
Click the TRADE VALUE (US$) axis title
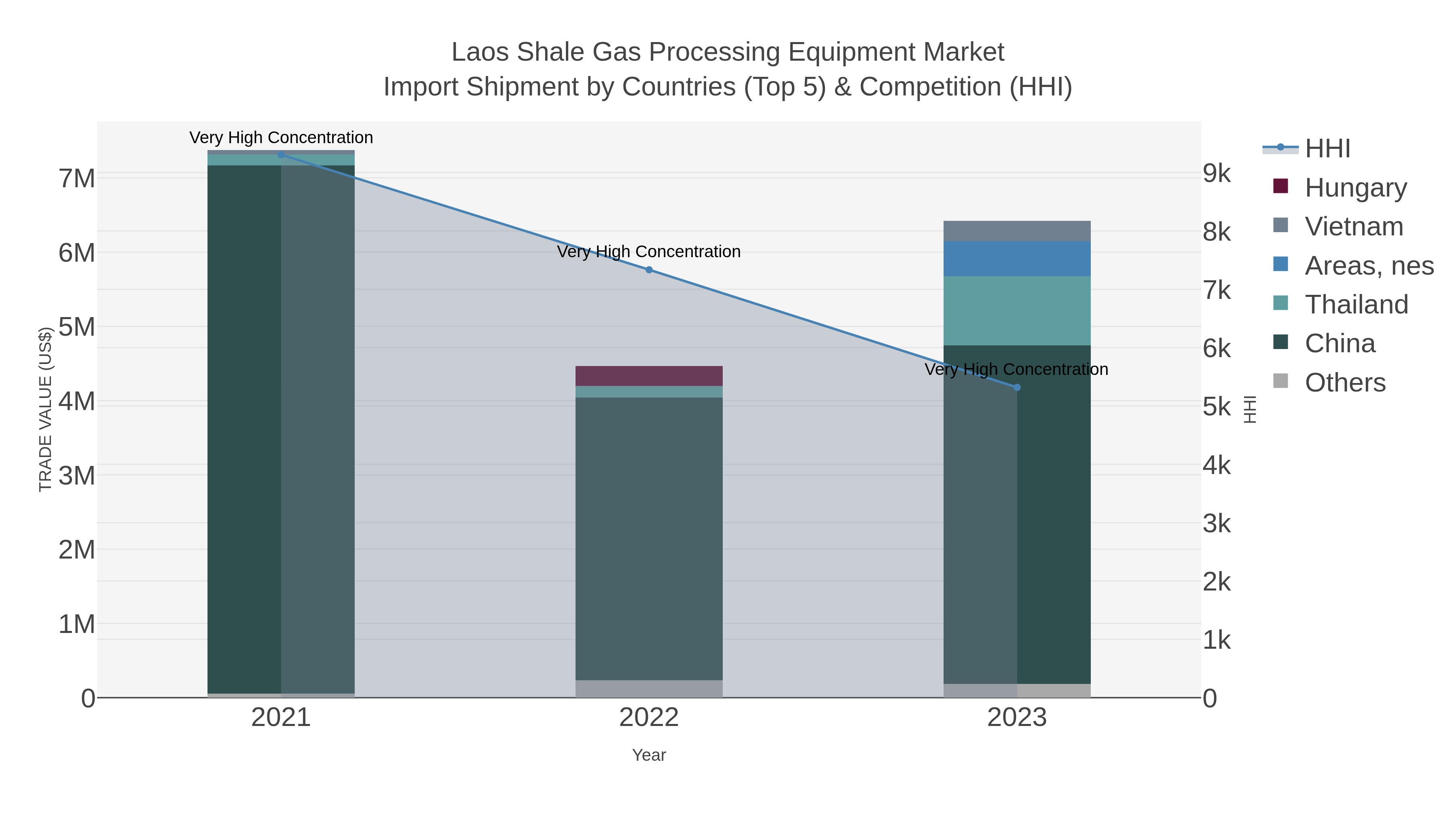pos(45,409)
